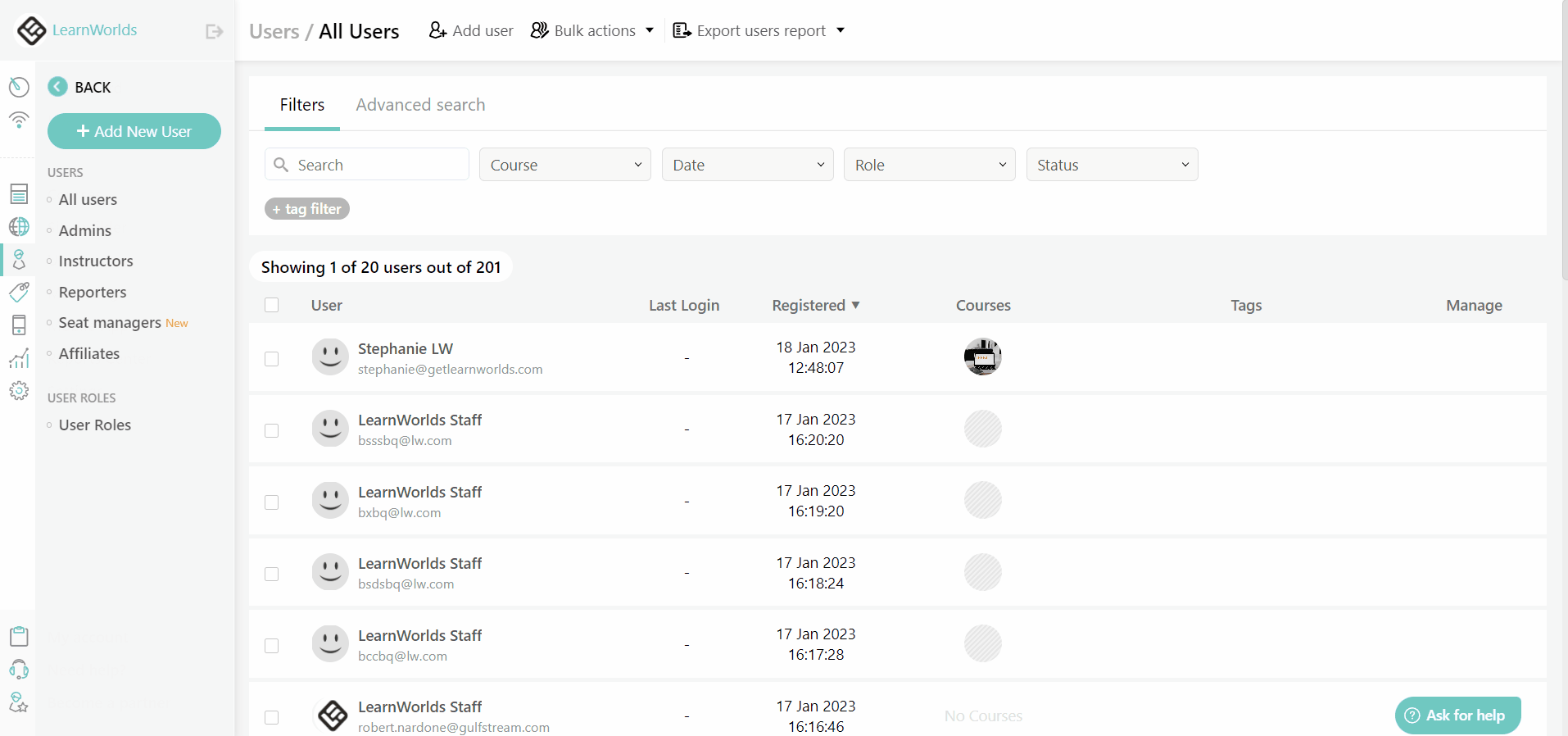Expand the Bulk actions menu
The width and height of the screenshot is (1568, 736).
(x=592, y=30)
